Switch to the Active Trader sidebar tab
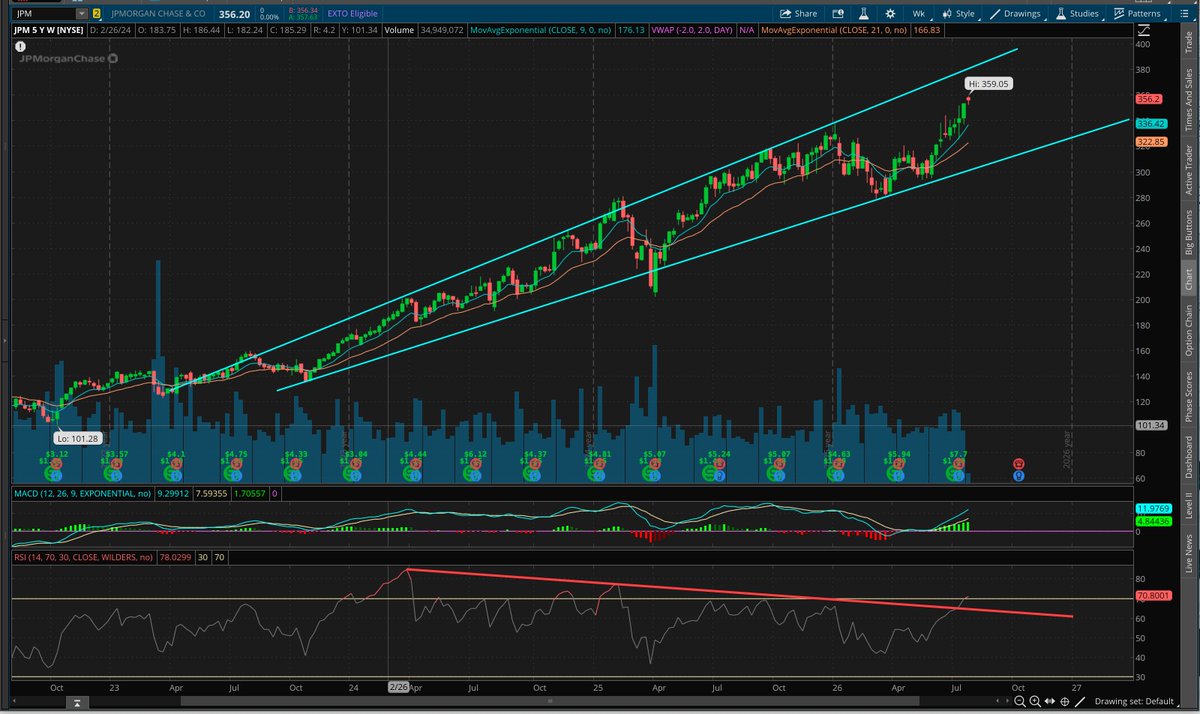 pos(1188,171)
